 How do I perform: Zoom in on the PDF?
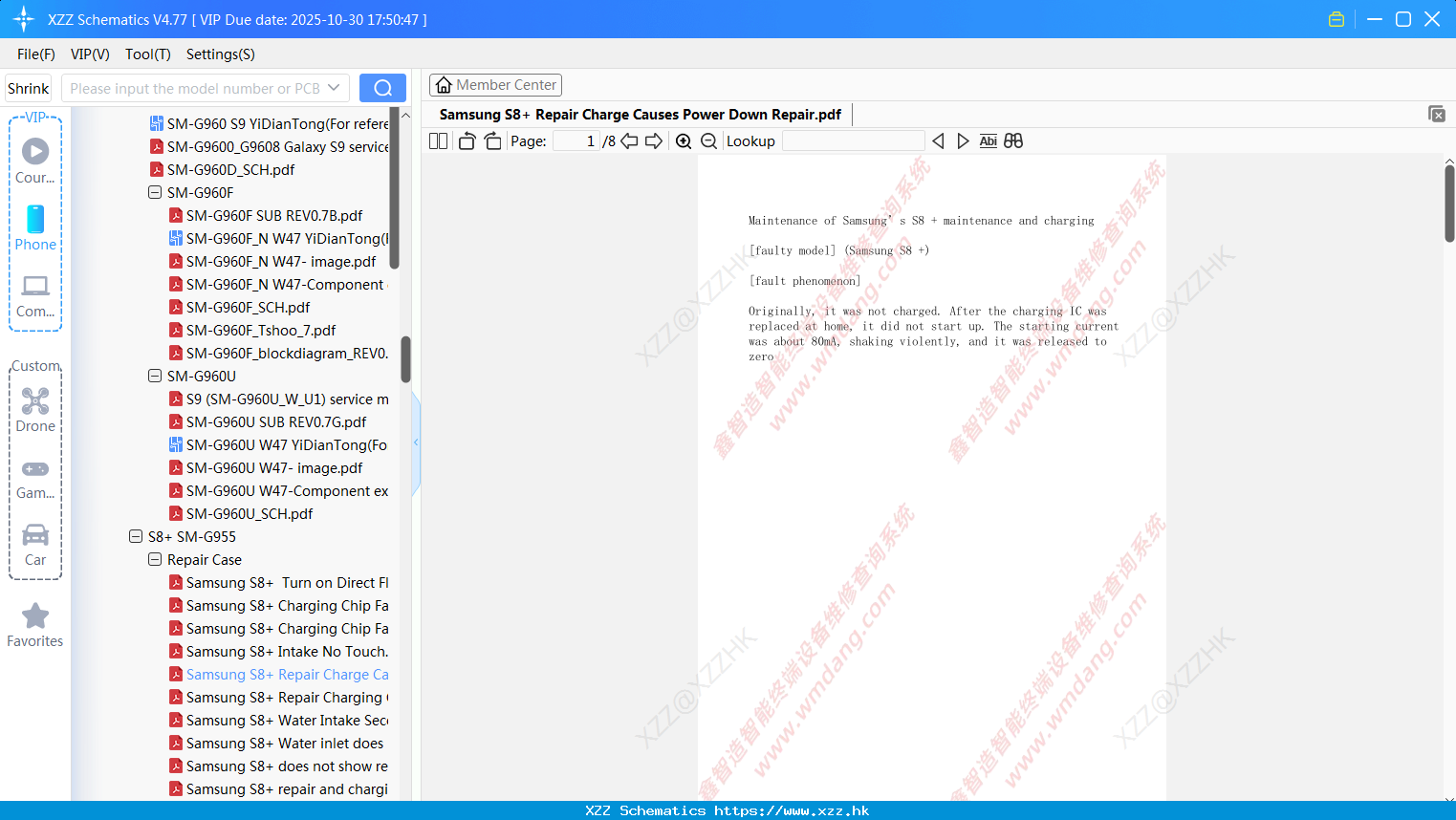684,140
